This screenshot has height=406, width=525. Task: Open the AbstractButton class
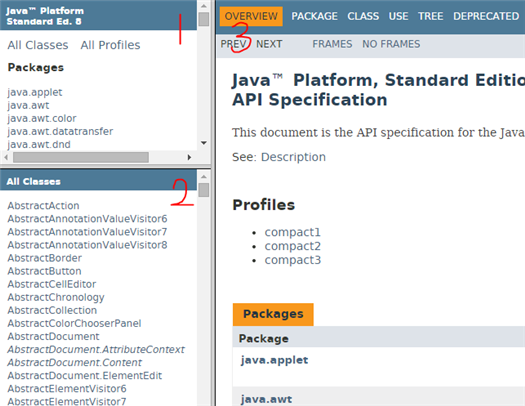click(44, 271)
